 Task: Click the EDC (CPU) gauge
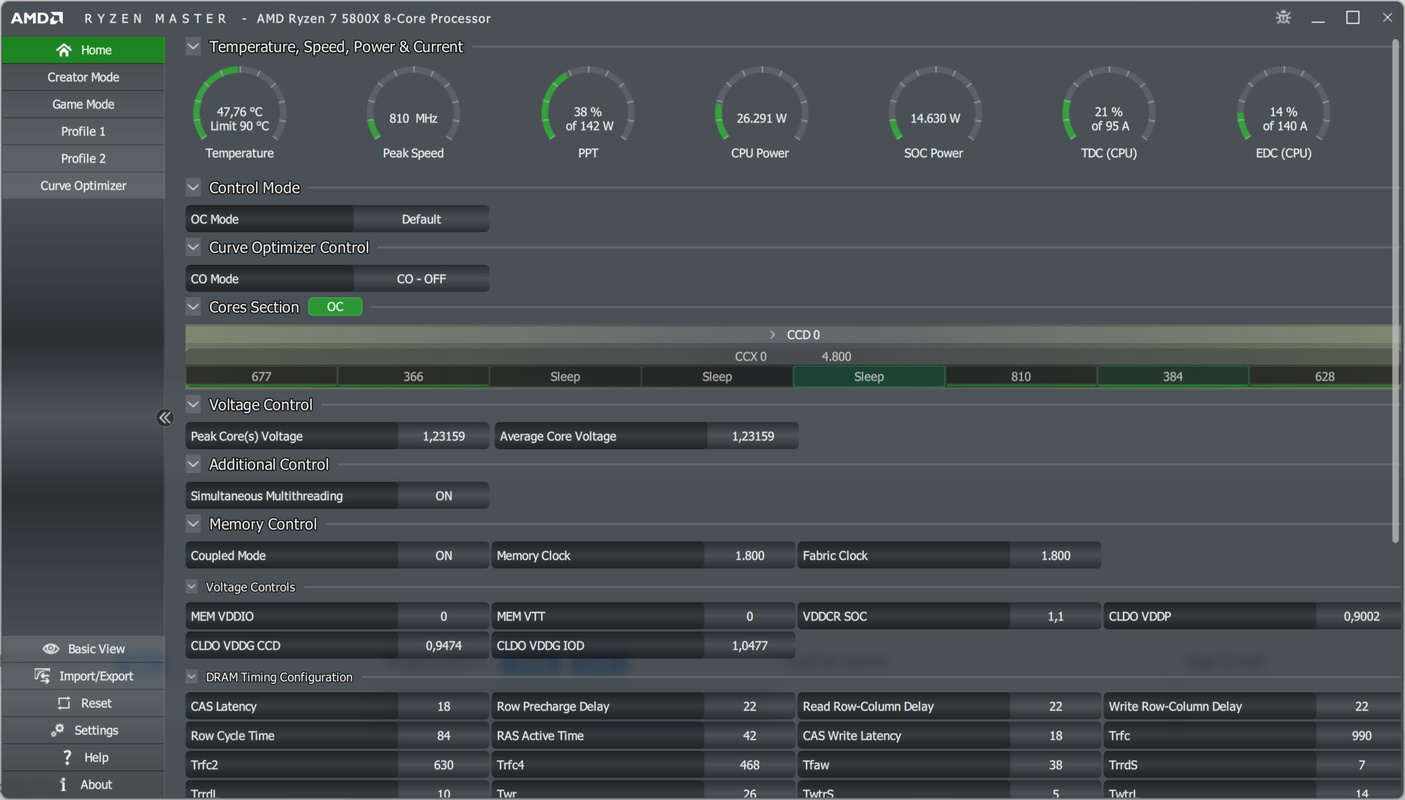(x=1283, y=112)
